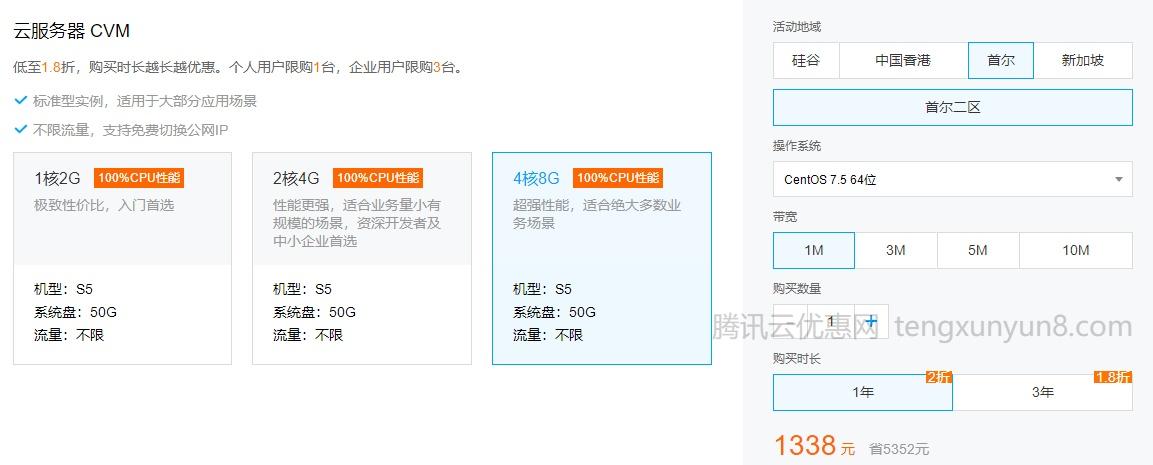
Task: Click 超强性能 description in 4核8G card
Action: pos(597,214)
